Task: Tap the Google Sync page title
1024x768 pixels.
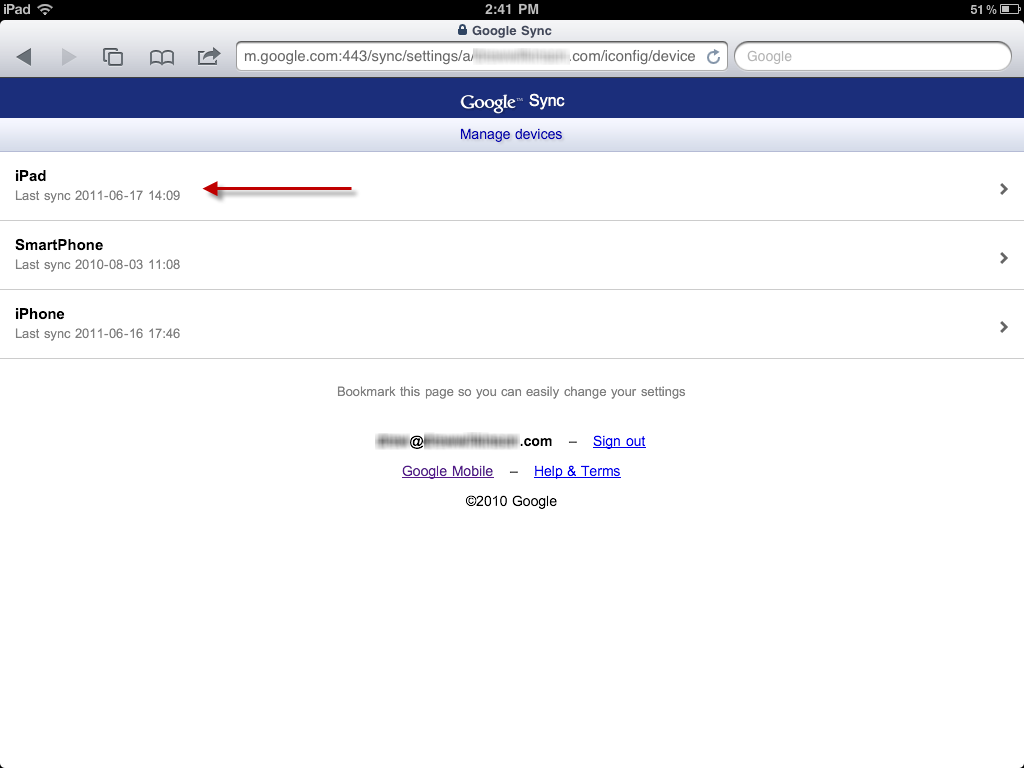Action: pos(511,31)
